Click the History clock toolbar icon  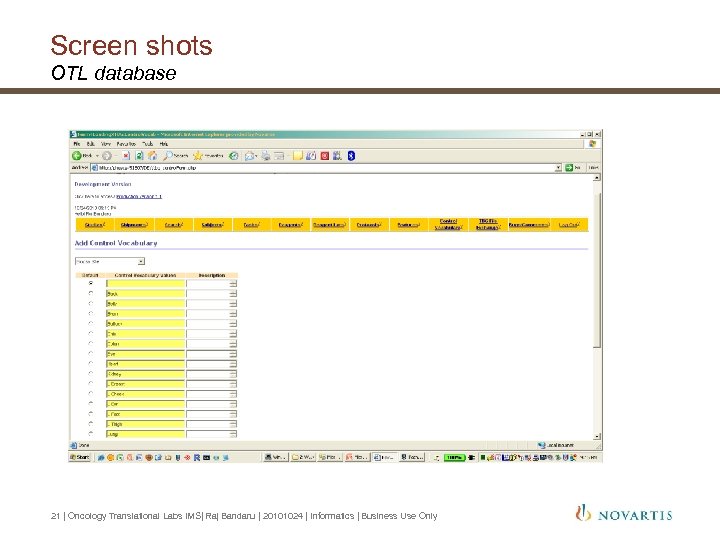pos(234,156)
